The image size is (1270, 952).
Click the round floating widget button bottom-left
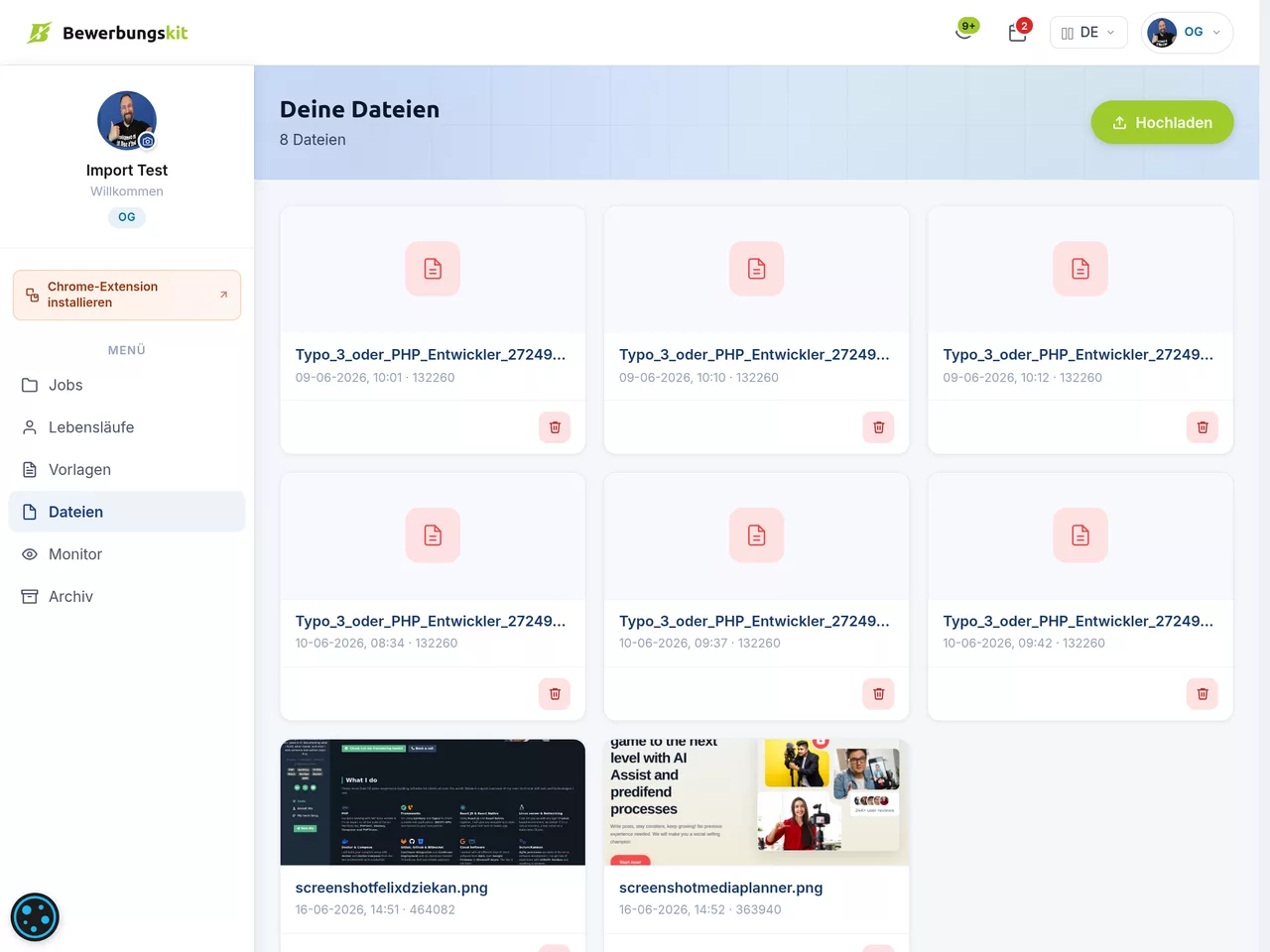(35, 917)
